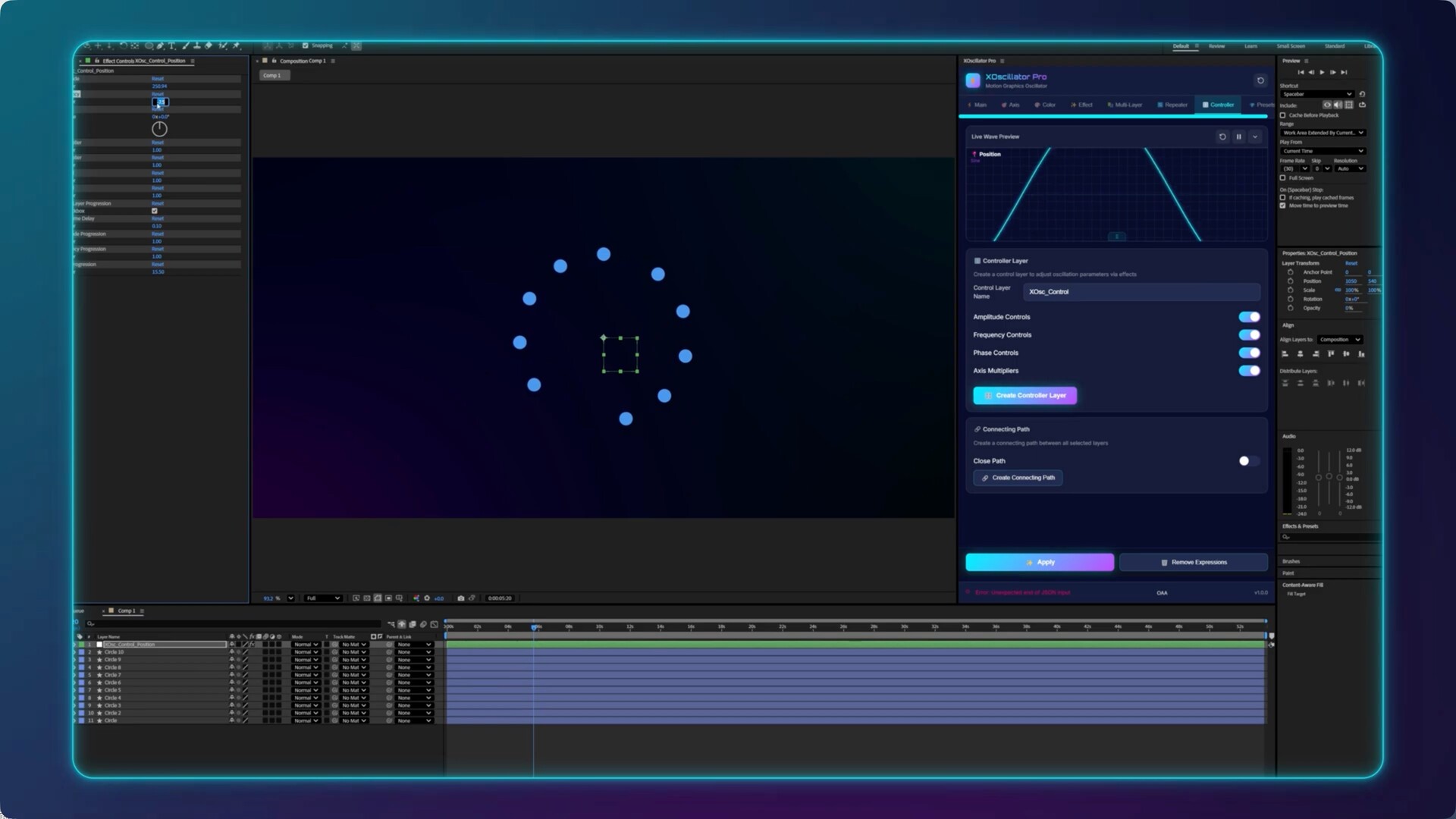Switch to the Repeater tab

pos(1172,105)
